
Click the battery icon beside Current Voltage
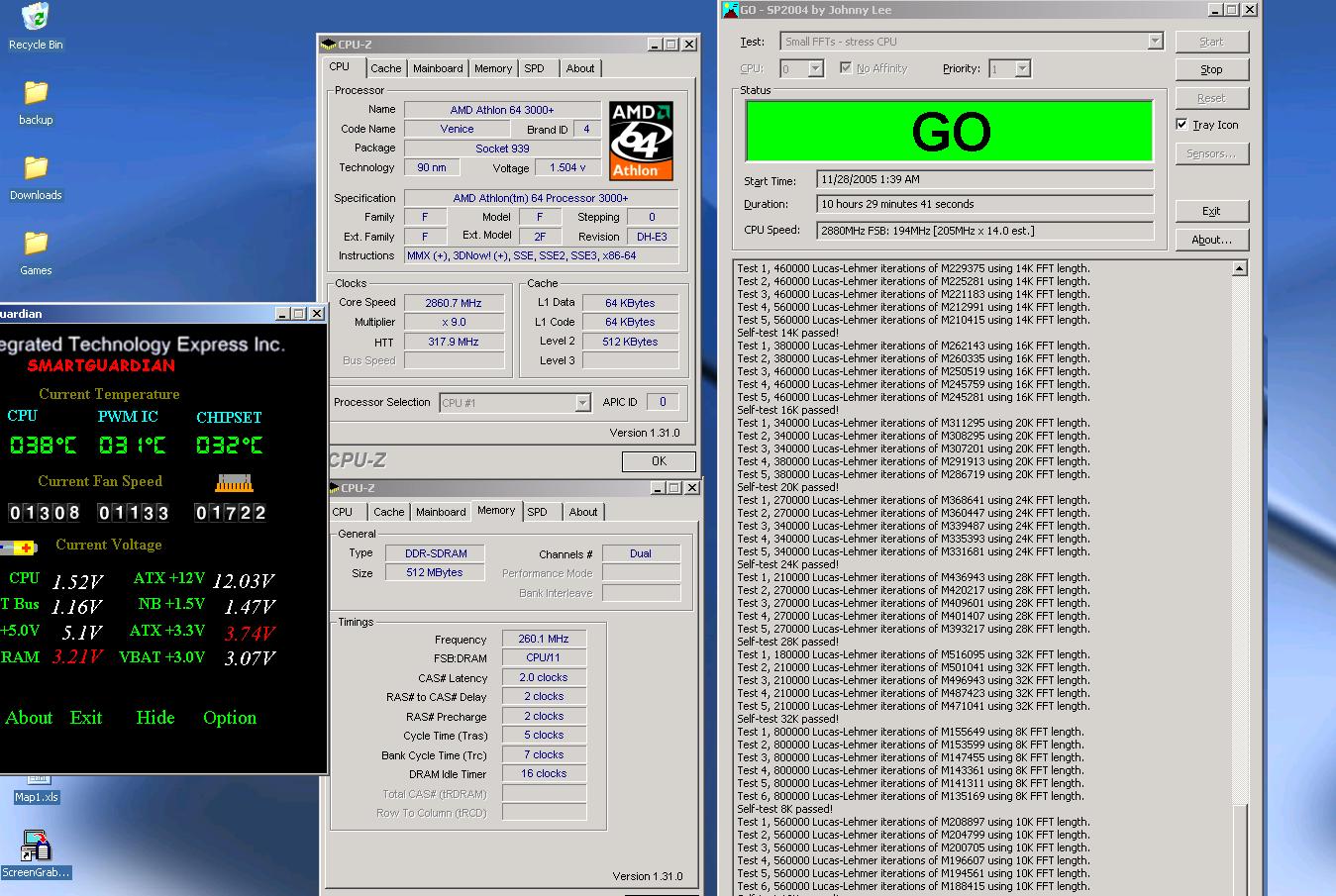(18, 548)
